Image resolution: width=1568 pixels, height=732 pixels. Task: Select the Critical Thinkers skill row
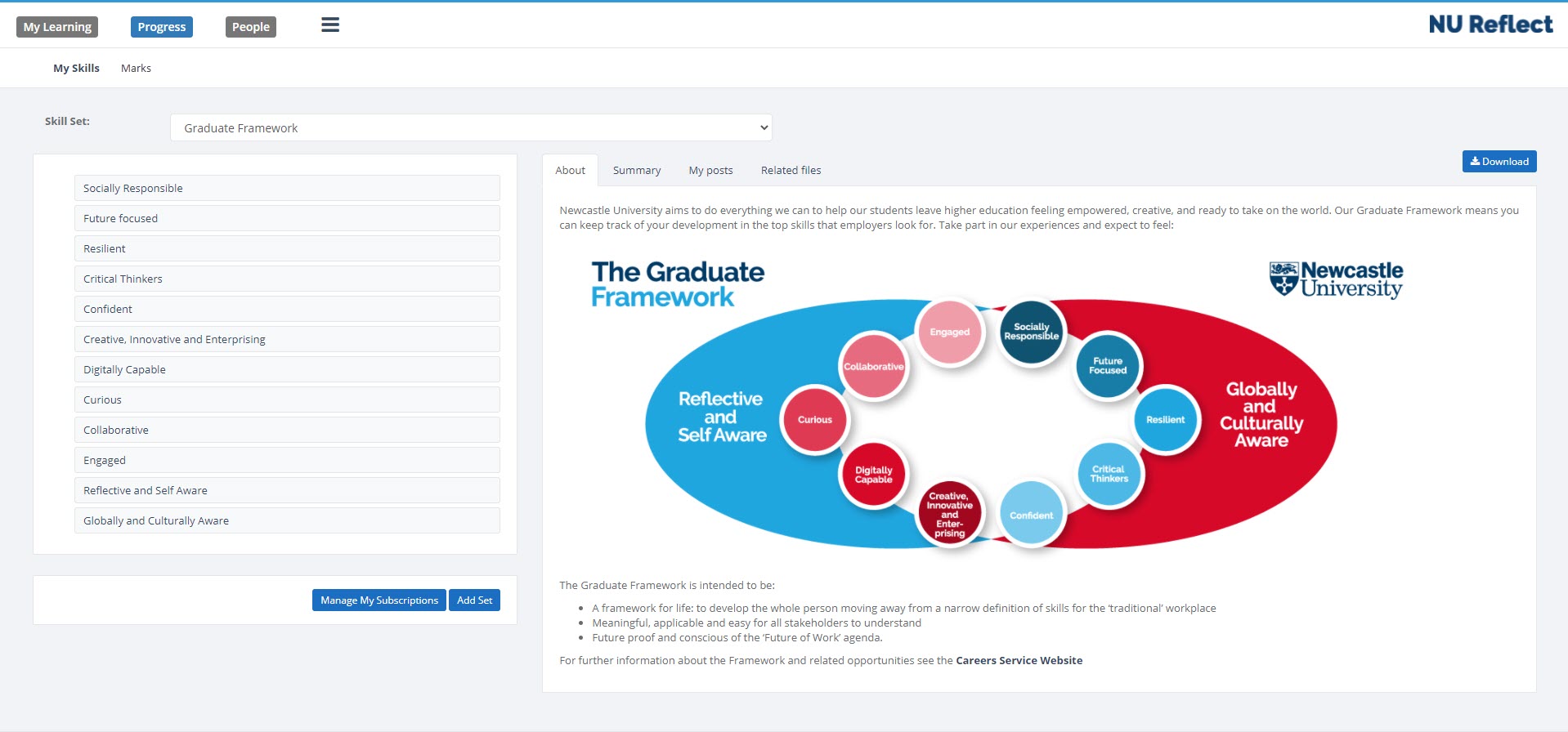click(287, 279)
